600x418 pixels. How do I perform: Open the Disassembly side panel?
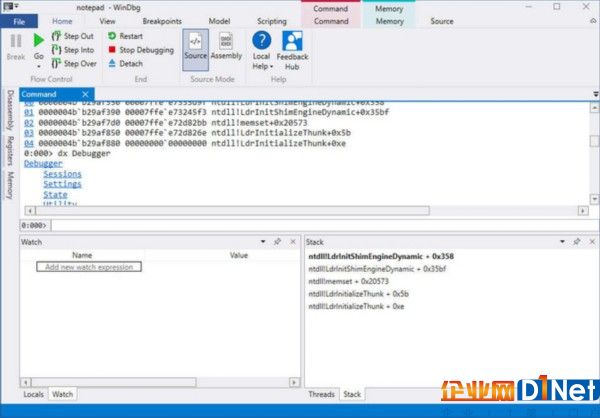(x=10, y=110)
